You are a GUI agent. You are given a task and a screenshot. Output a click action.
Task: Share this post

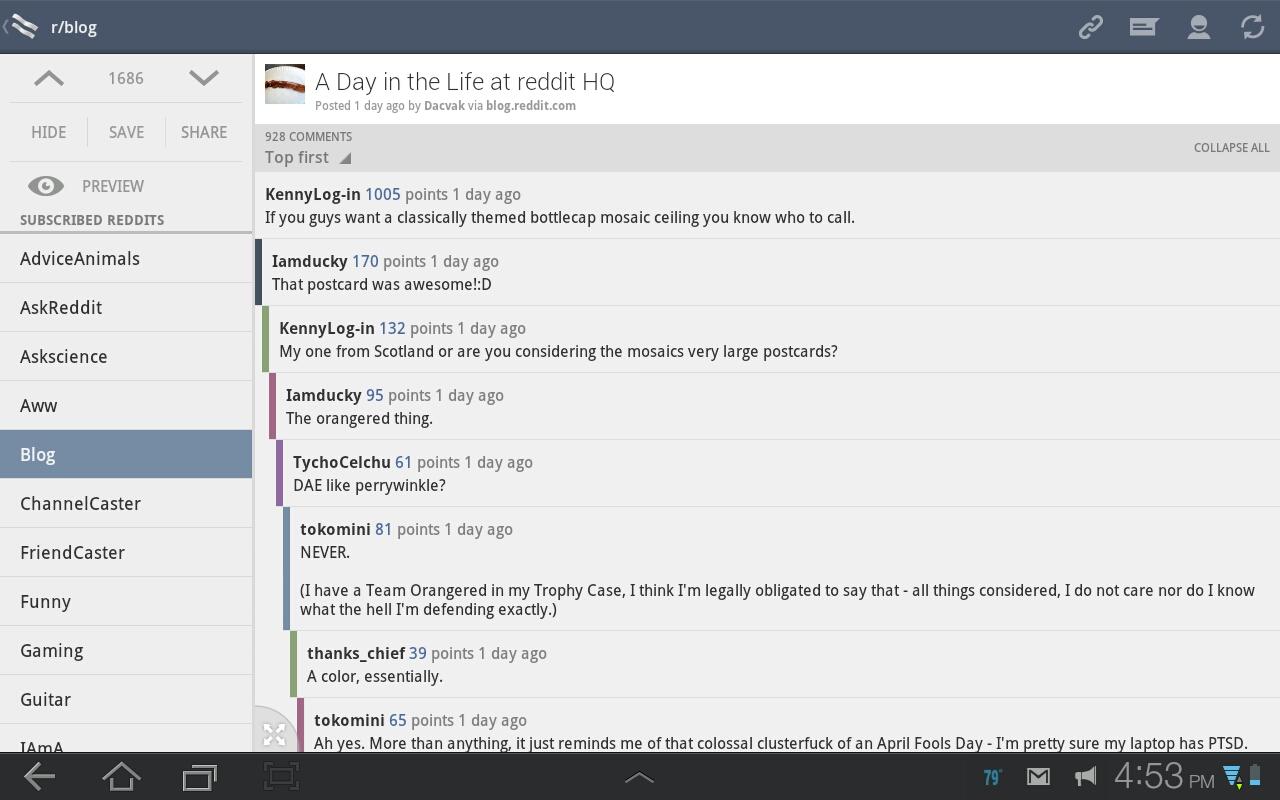203,132
